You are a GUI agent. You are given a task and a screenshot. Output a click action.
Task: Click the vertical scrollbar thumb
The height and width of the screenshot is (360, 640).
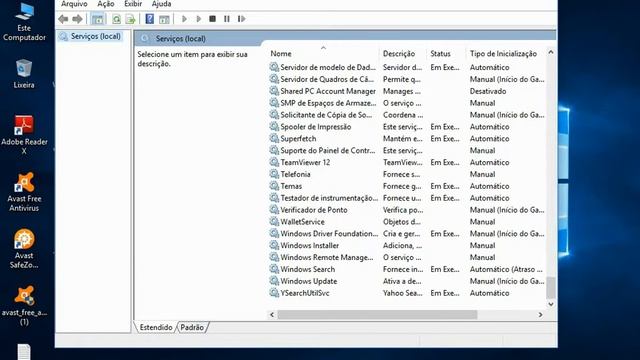[551, 288]
